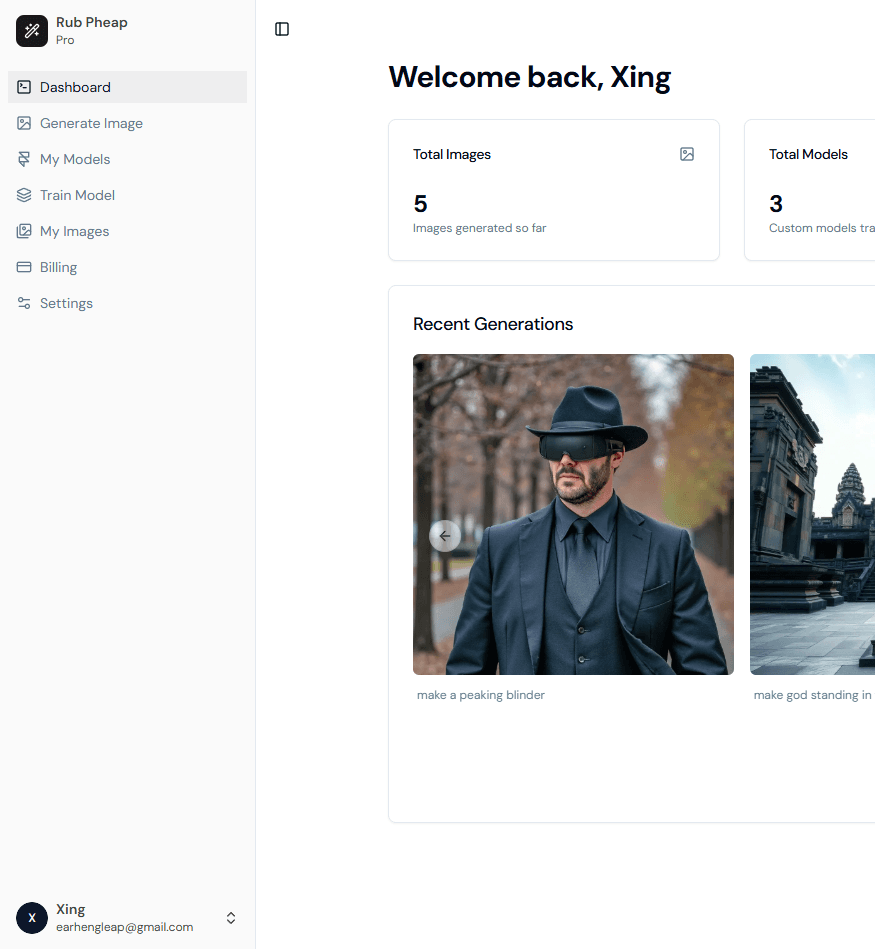Viewport: 875px width, 949px height.
Task: Click the image icon in Total Images card
Action: click(x=687, y=154)
